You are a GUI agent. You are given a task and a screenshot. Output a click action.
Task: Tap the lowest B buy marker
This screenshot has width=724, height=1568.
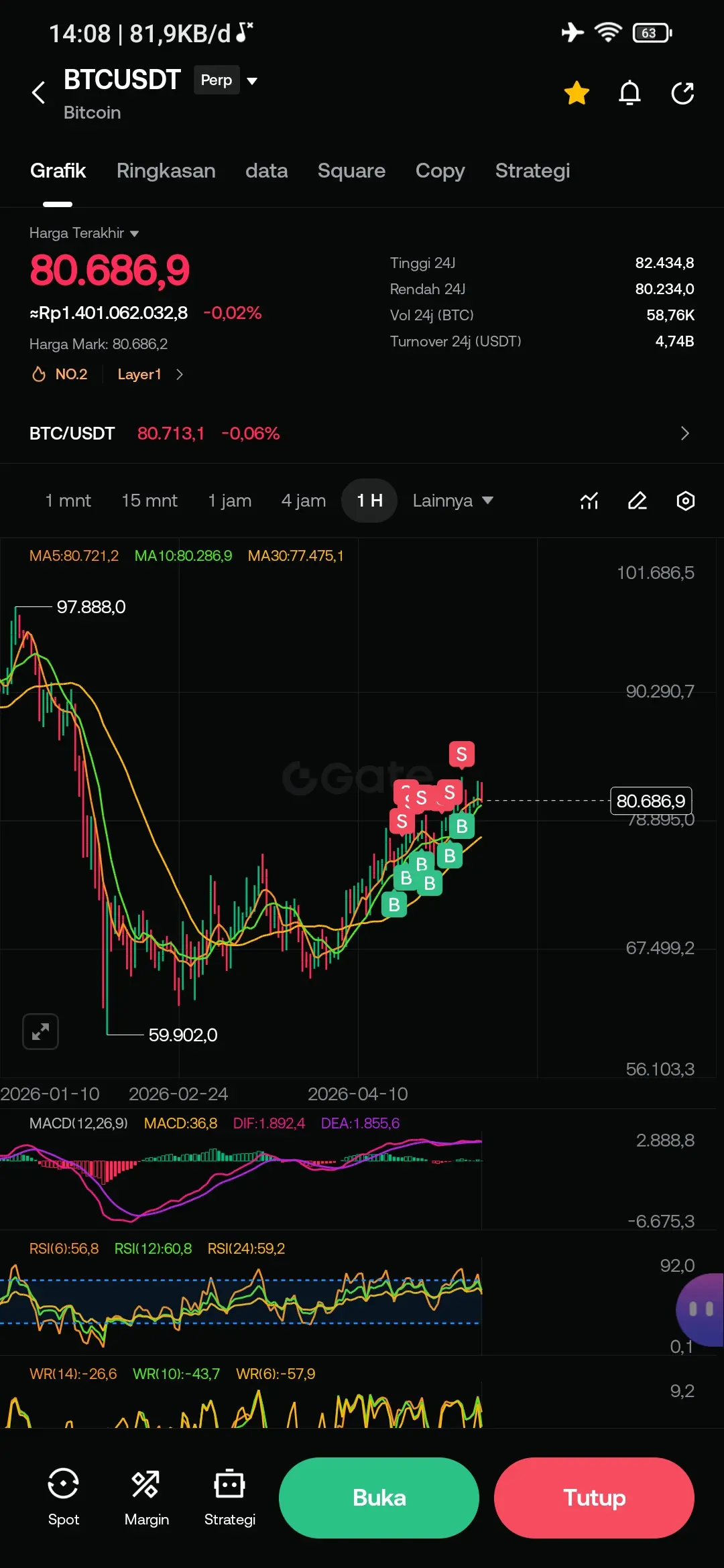[394, 905]
